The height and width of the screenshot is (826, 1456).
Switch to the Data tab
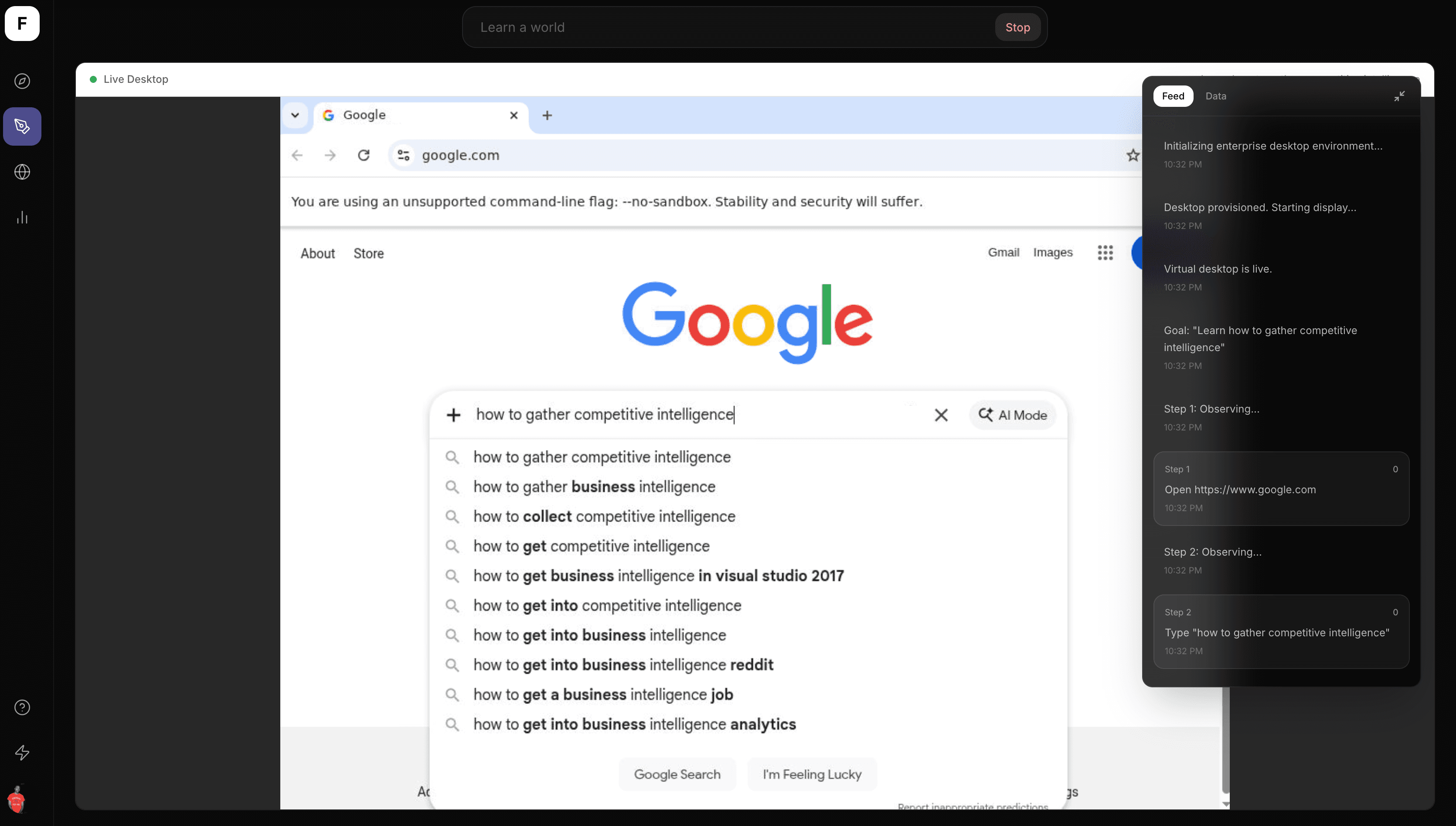pos(1215,96)
